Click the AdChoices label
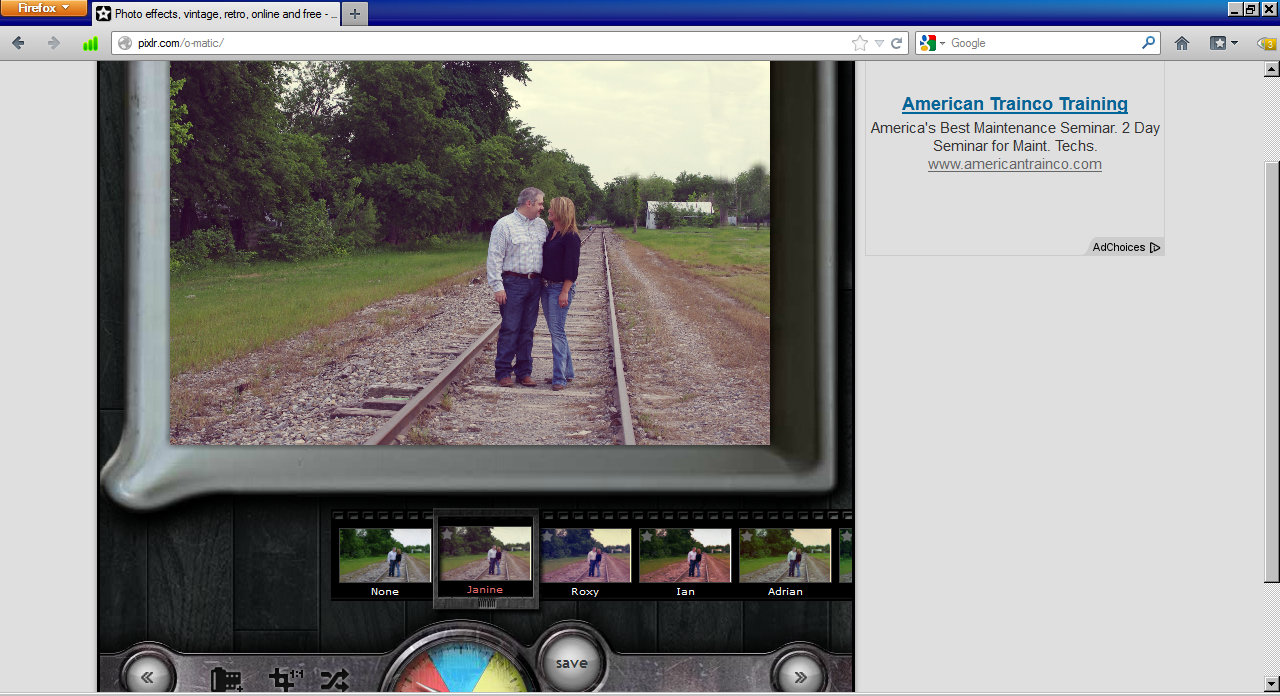1280x696 pixels. pos(1119,247)
